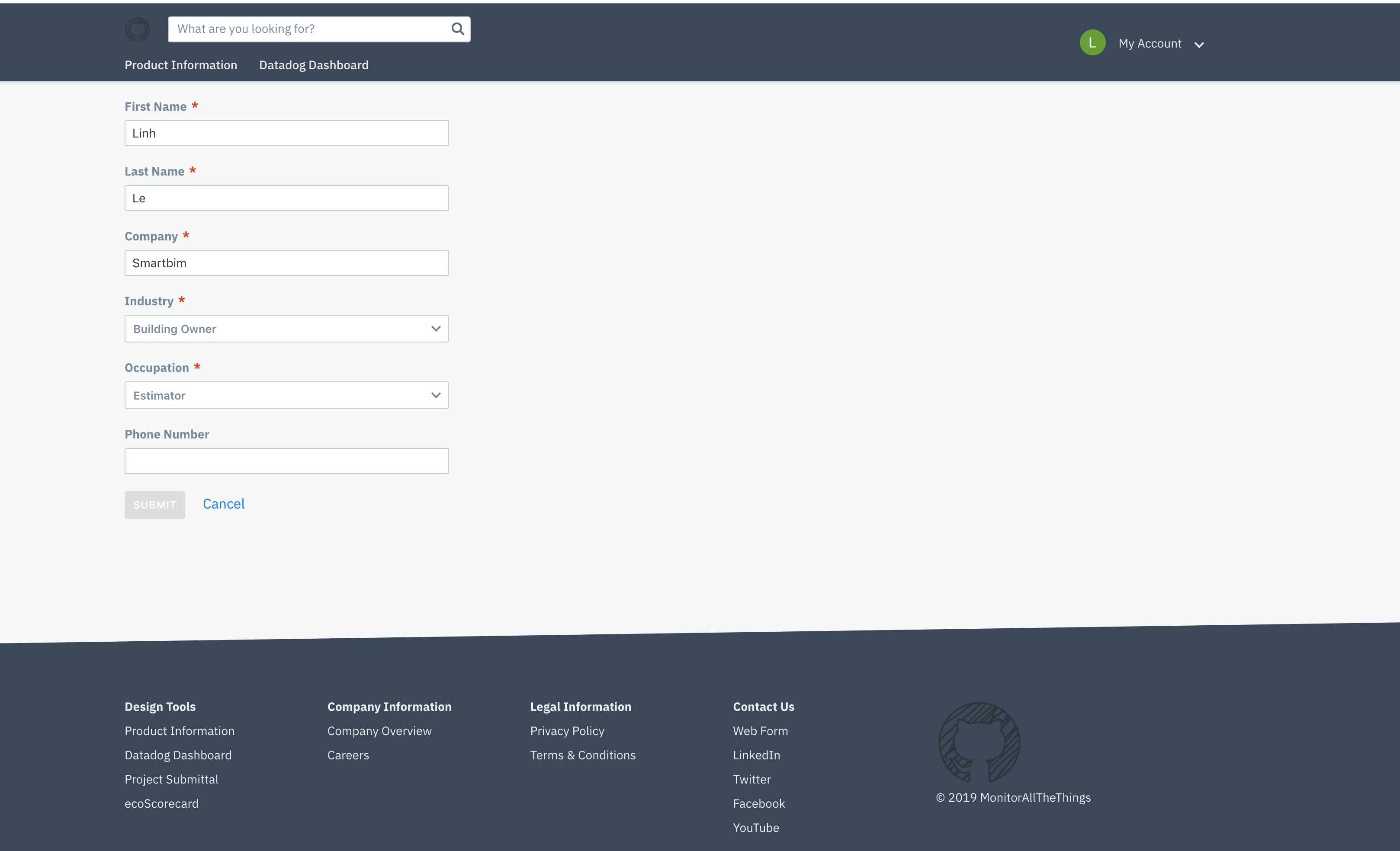Click the GitHub octocat logo in header
Viewport: 1400px width, 851px height.
click(138, 29)
